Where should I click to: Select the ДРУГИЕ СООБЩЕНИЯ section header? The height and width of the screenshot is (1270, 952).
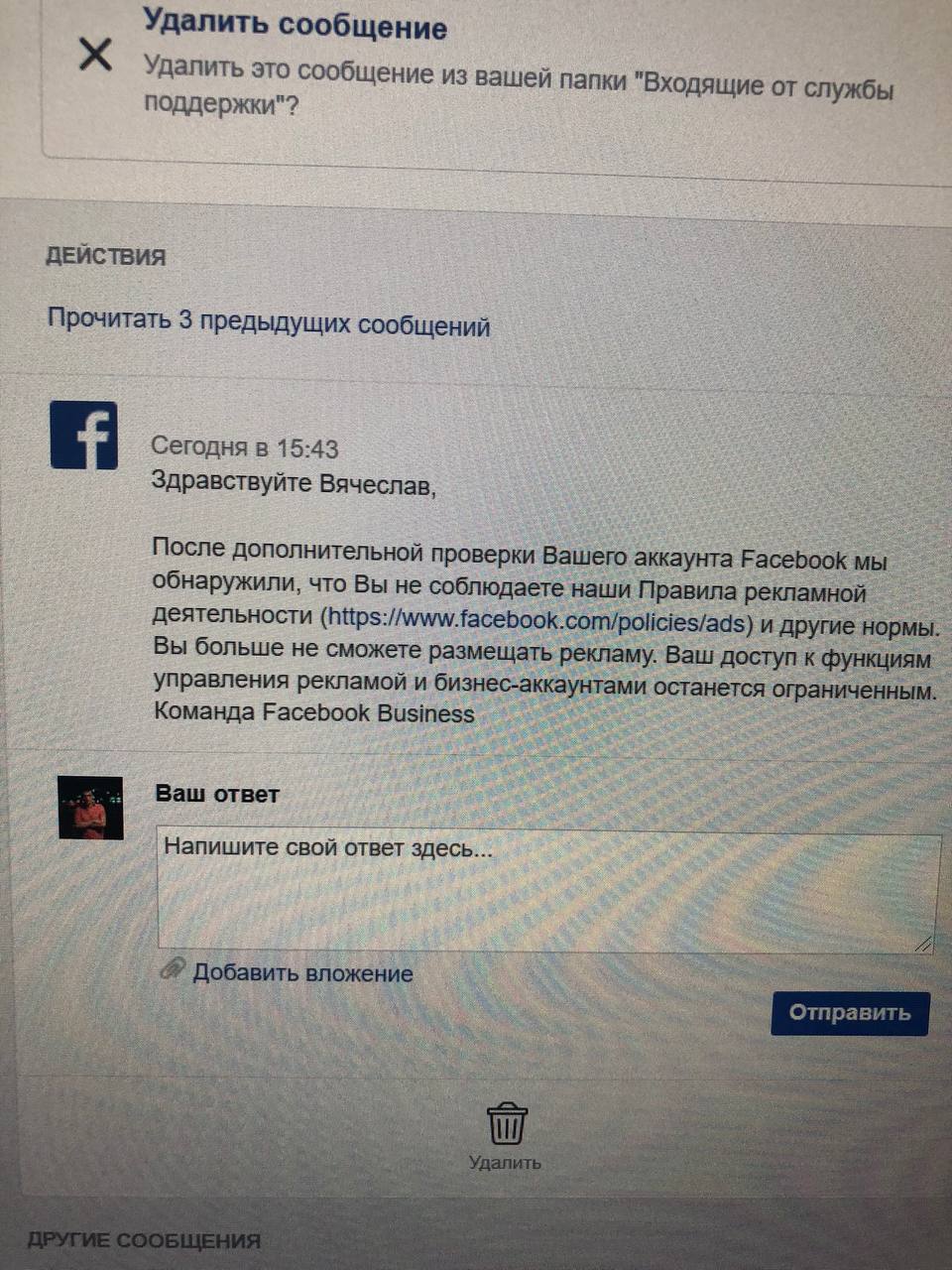144,1240
